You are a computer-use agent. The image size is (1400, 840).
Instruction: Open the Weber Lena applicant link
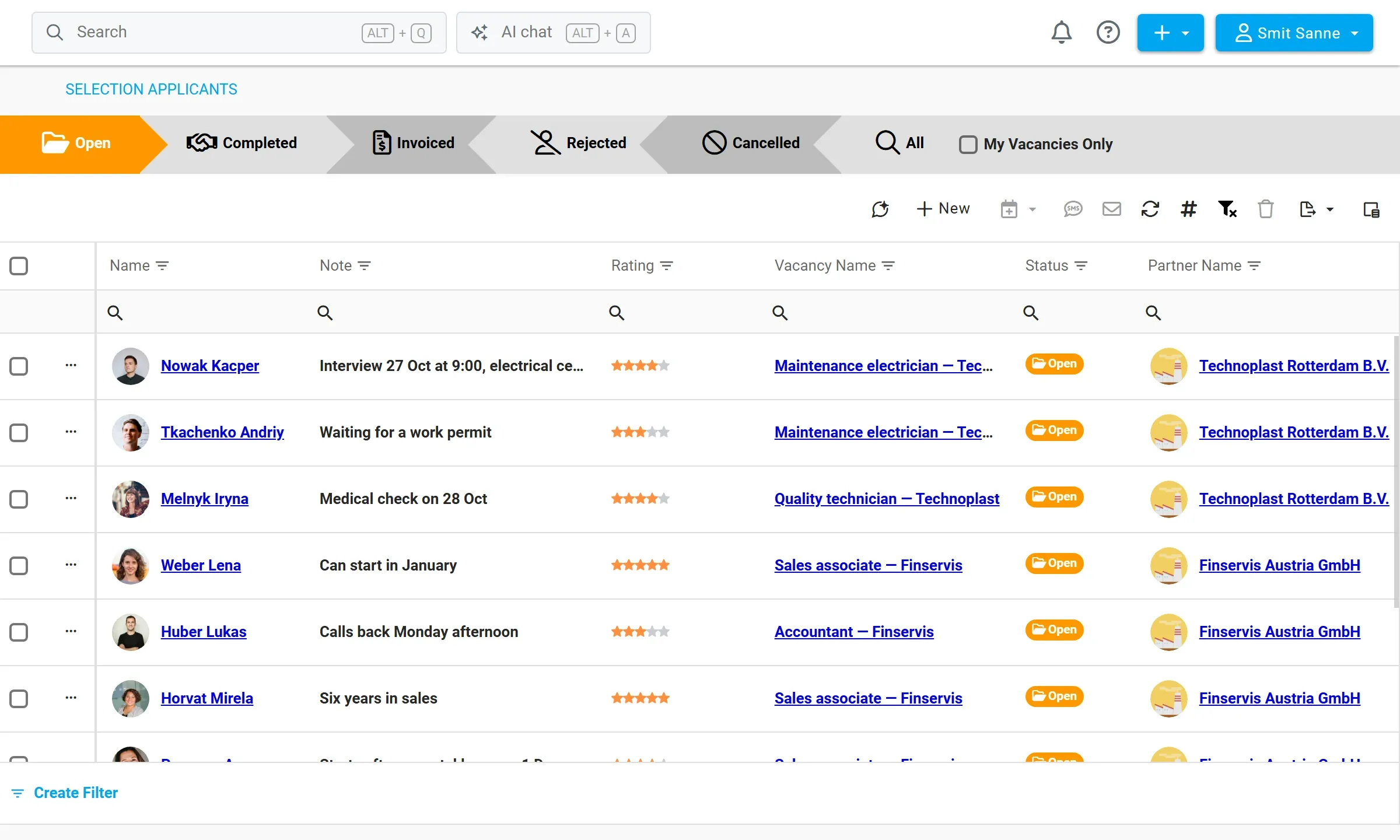(201, 565)
